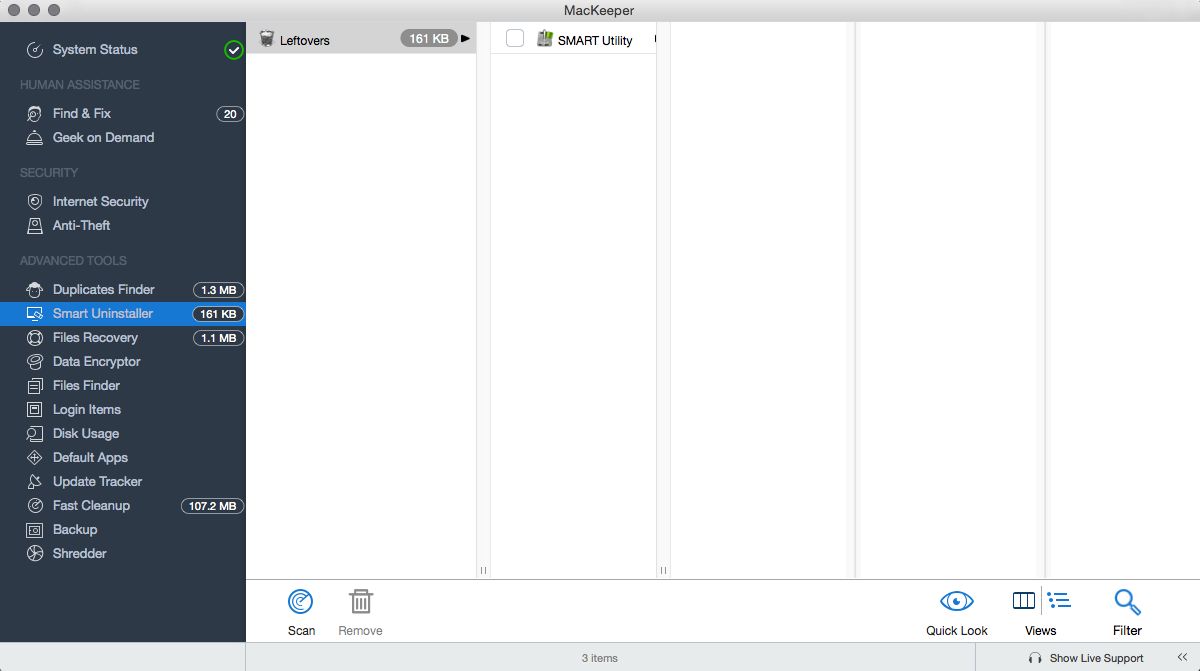Screen dimensions: 1200x671
Task: Click the Disk Usage icon
Action: [35, 433]
